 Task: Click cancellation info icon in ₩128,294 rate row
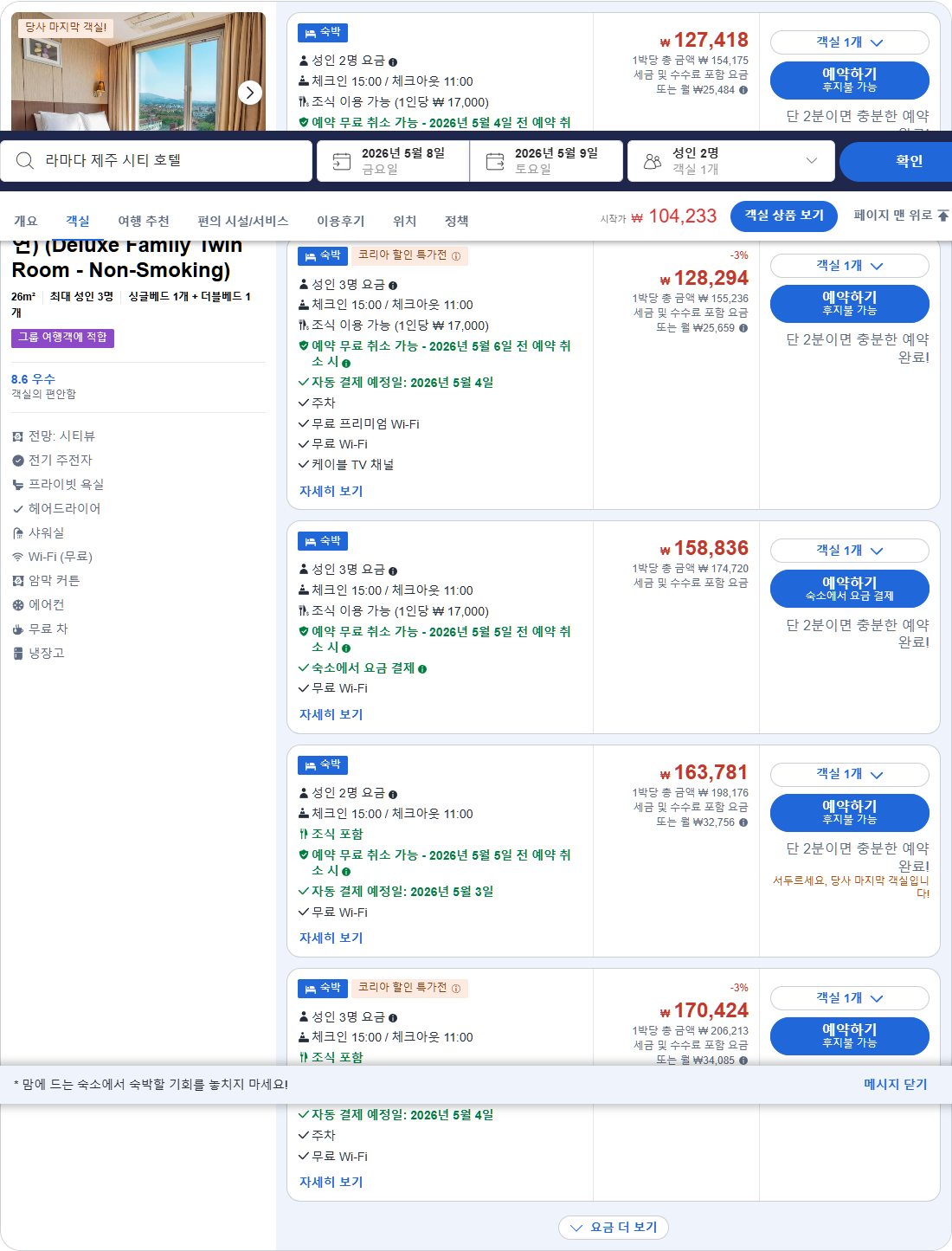[346, 364]
